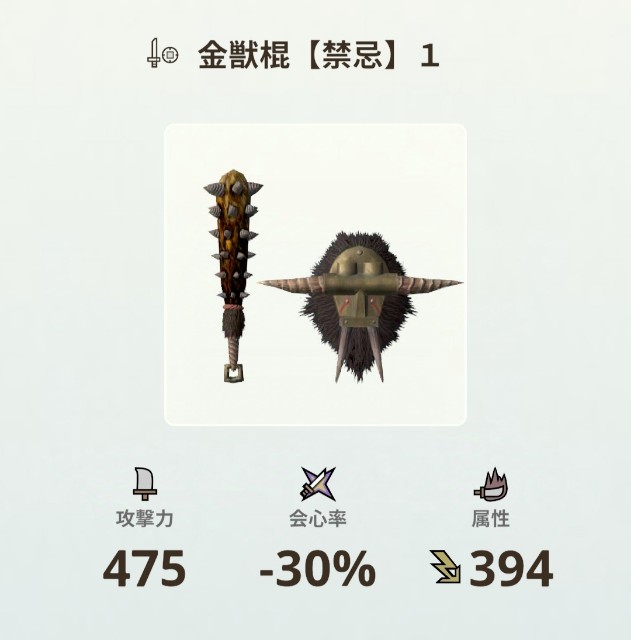
Task: Click the attack value 475
Action: tap(144, 568)
